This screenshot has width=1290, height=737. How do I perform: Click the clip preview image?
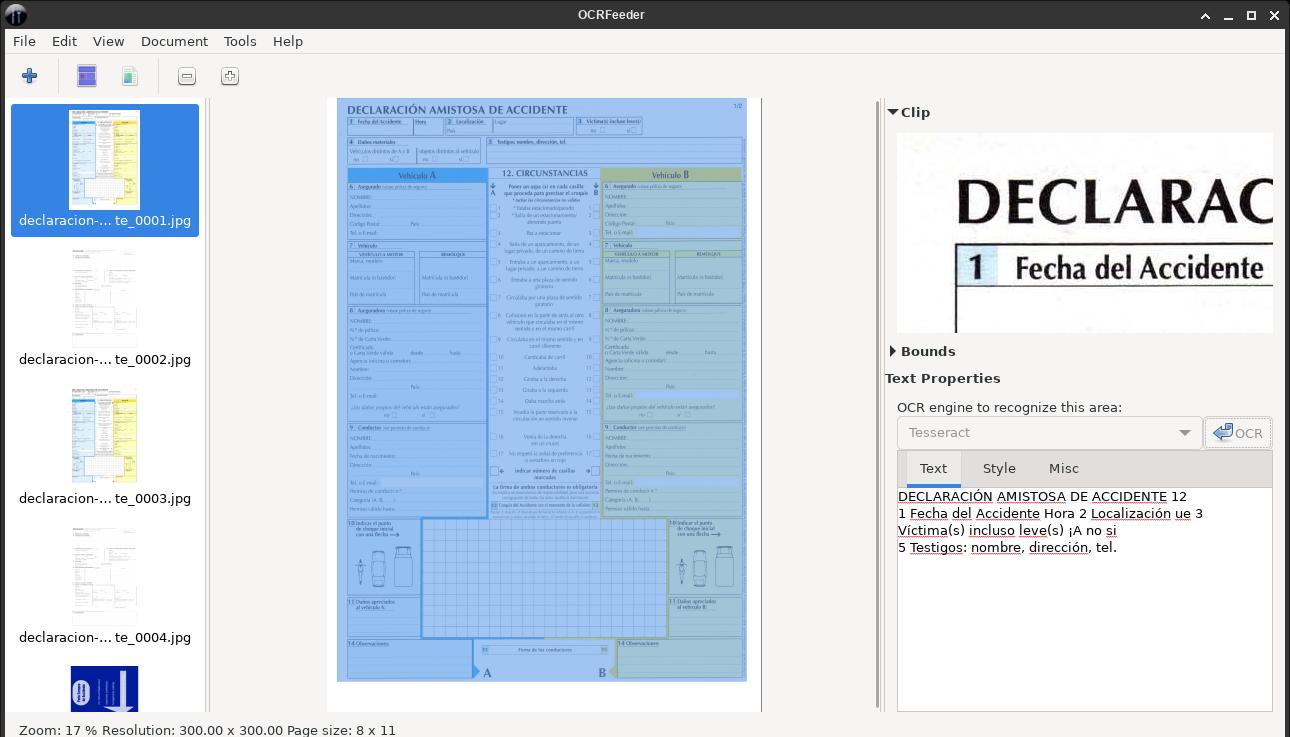[x=1085, y=232]
